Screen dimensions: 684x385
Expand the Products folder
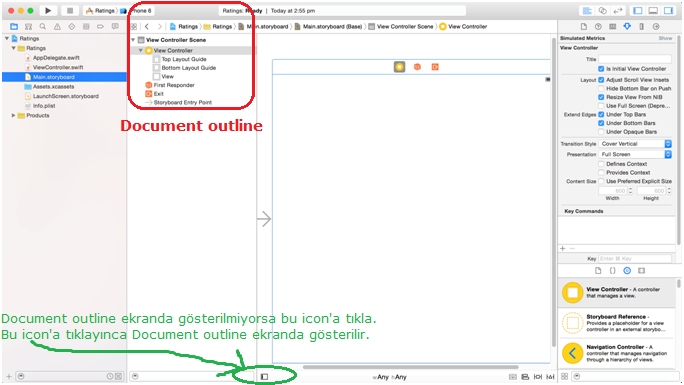[x=14, y=116]
